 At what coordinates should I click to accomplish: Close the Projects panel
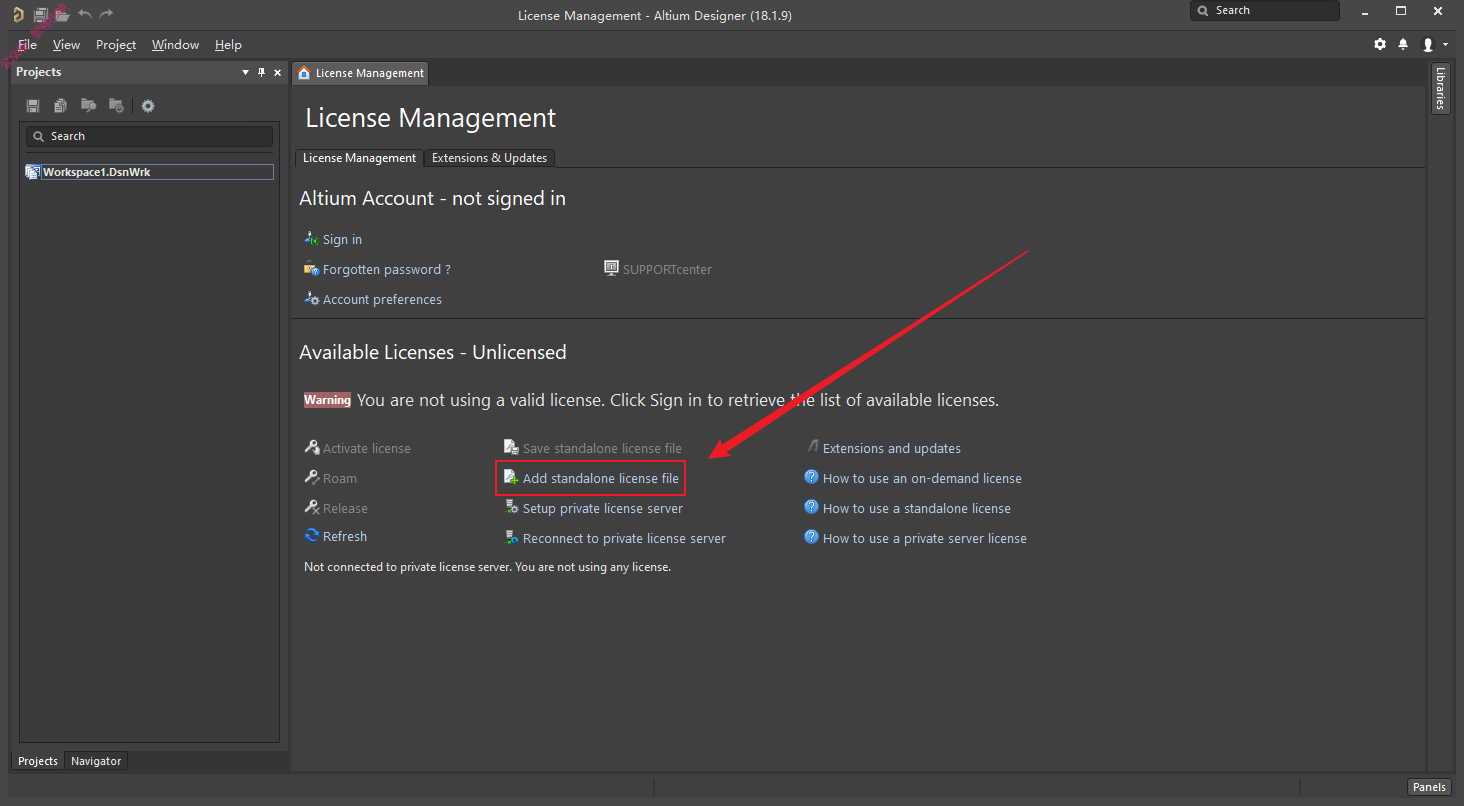pyautogui.click(x=277, y=72)
